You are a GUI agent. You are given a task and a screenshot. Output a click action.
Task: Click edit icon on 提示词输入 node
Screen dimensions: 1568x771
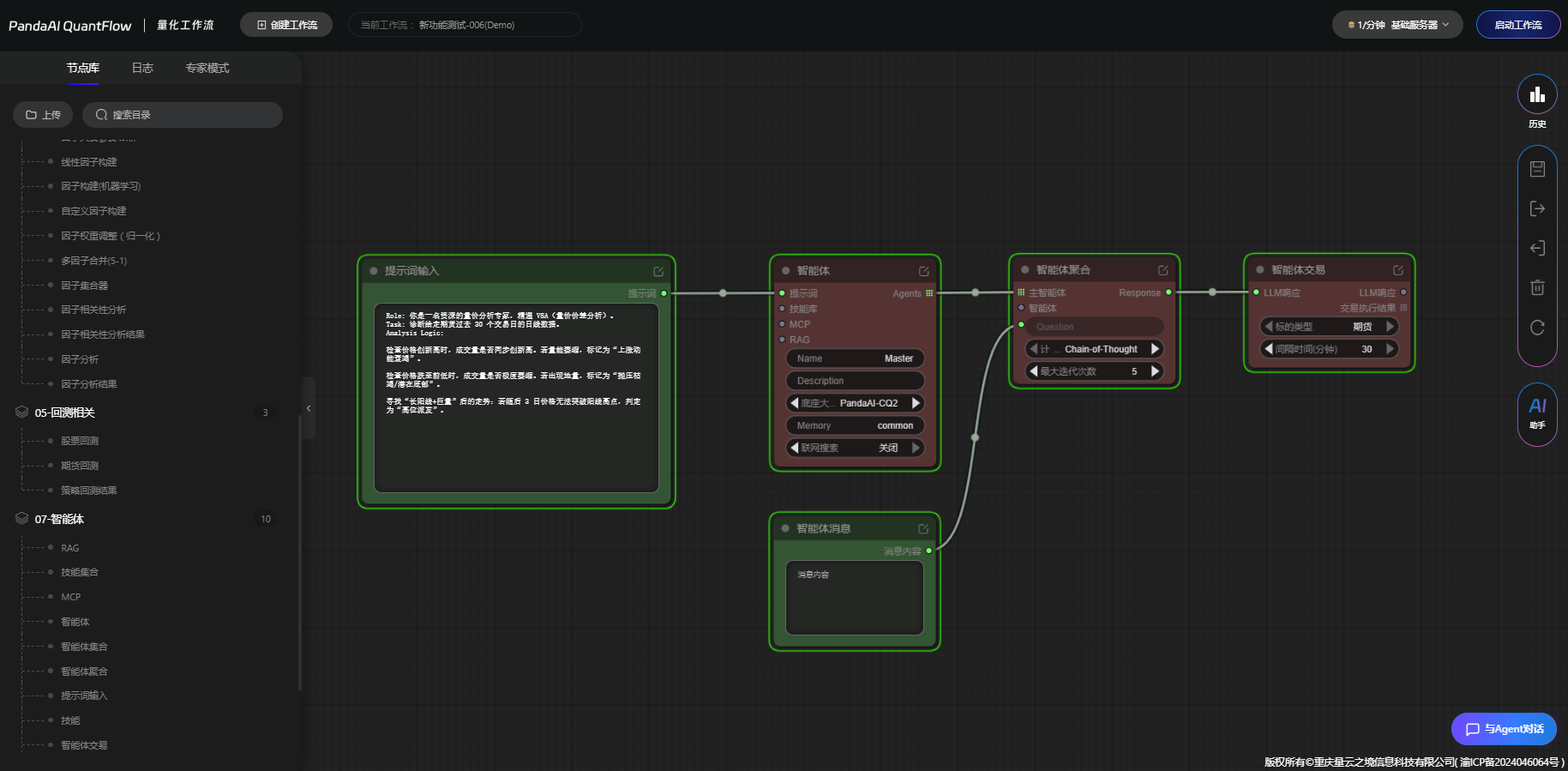click(658, 271)
